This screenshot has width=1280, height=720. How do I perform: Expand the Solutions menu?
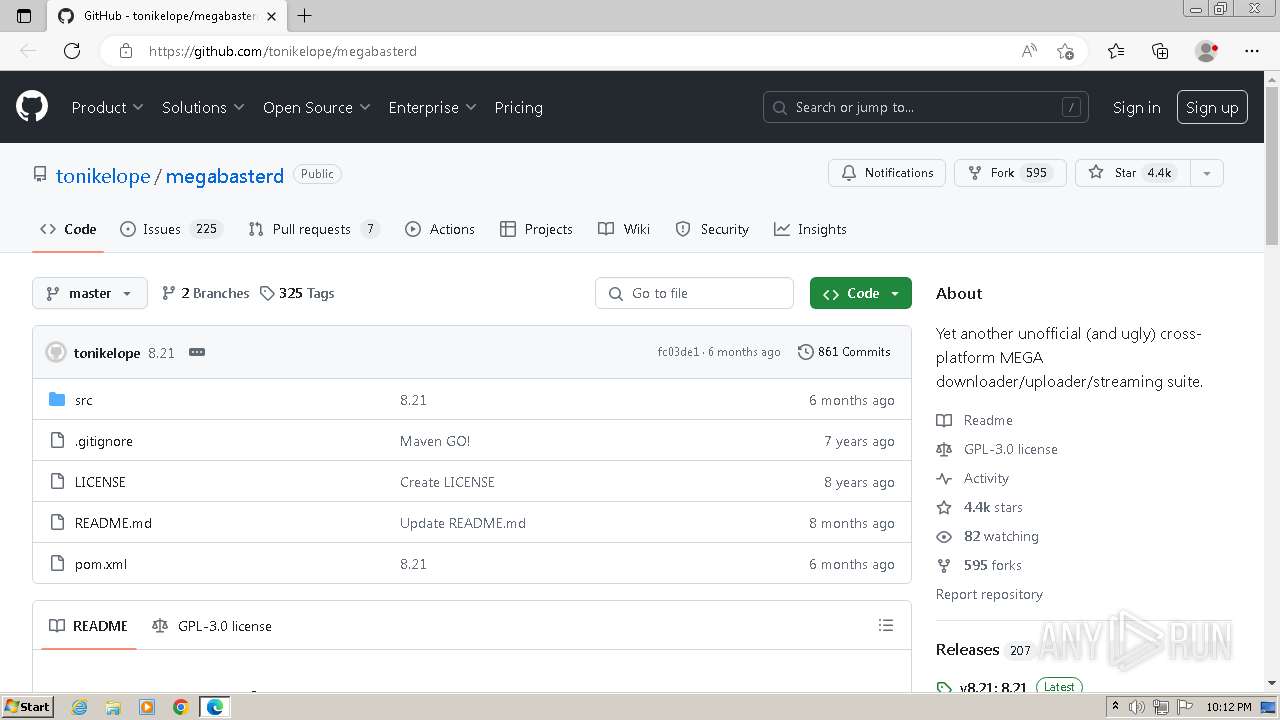pyautogui.click(x=203, y=107)
